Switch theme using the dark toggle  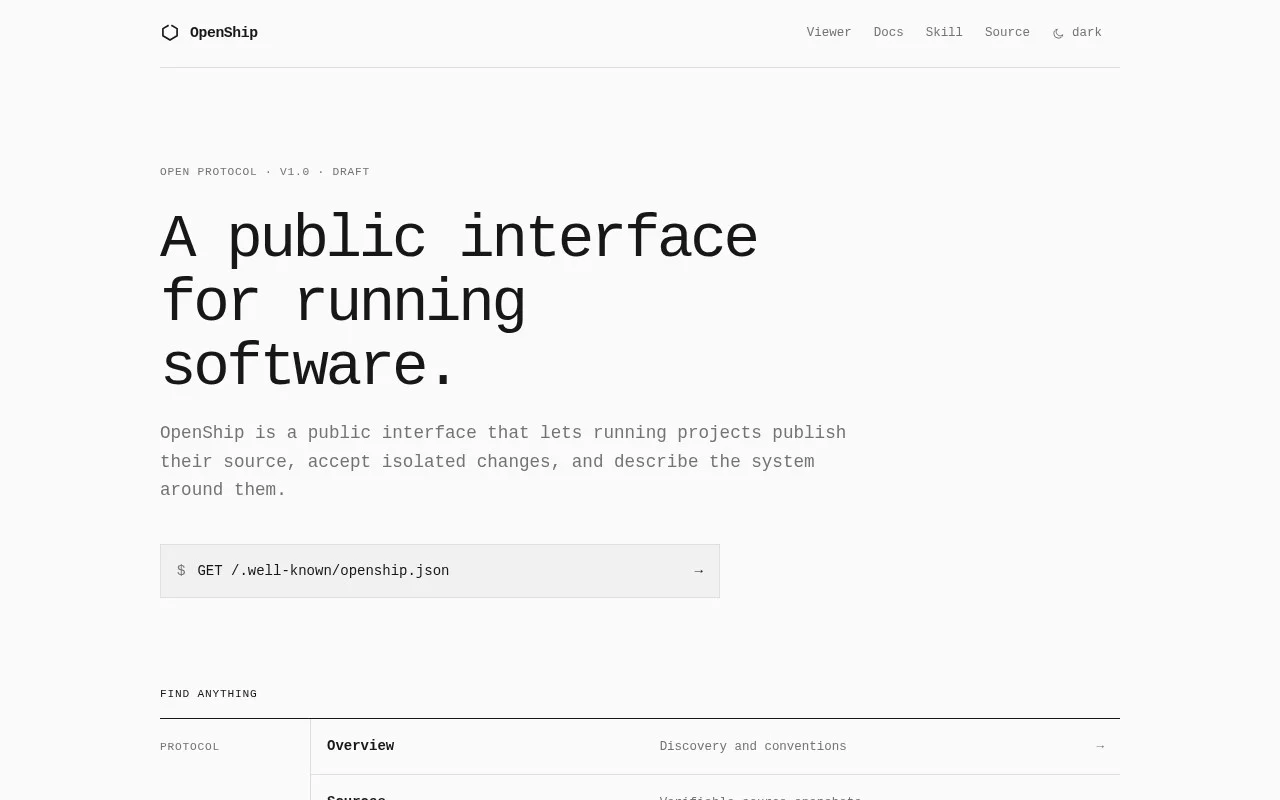[1077, 33]
